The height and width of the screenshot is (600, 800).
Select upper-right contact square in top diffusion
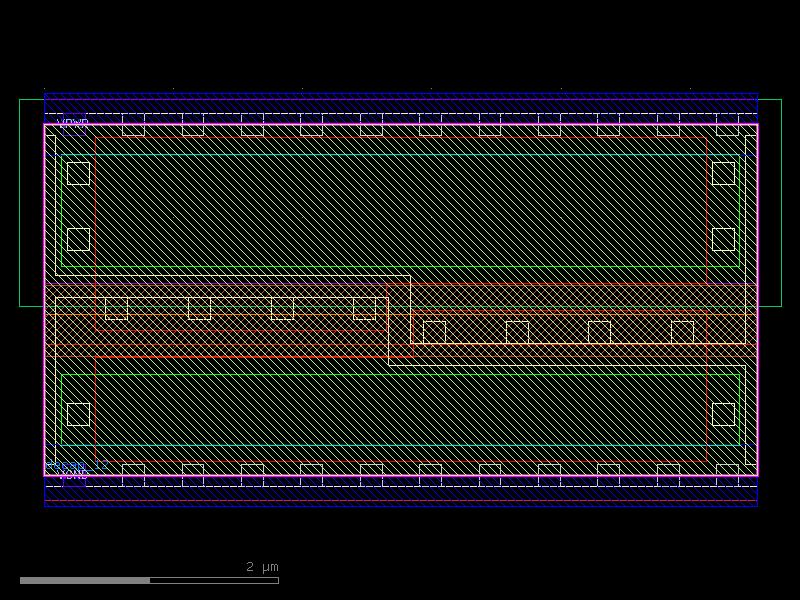(x=723, y=174)
